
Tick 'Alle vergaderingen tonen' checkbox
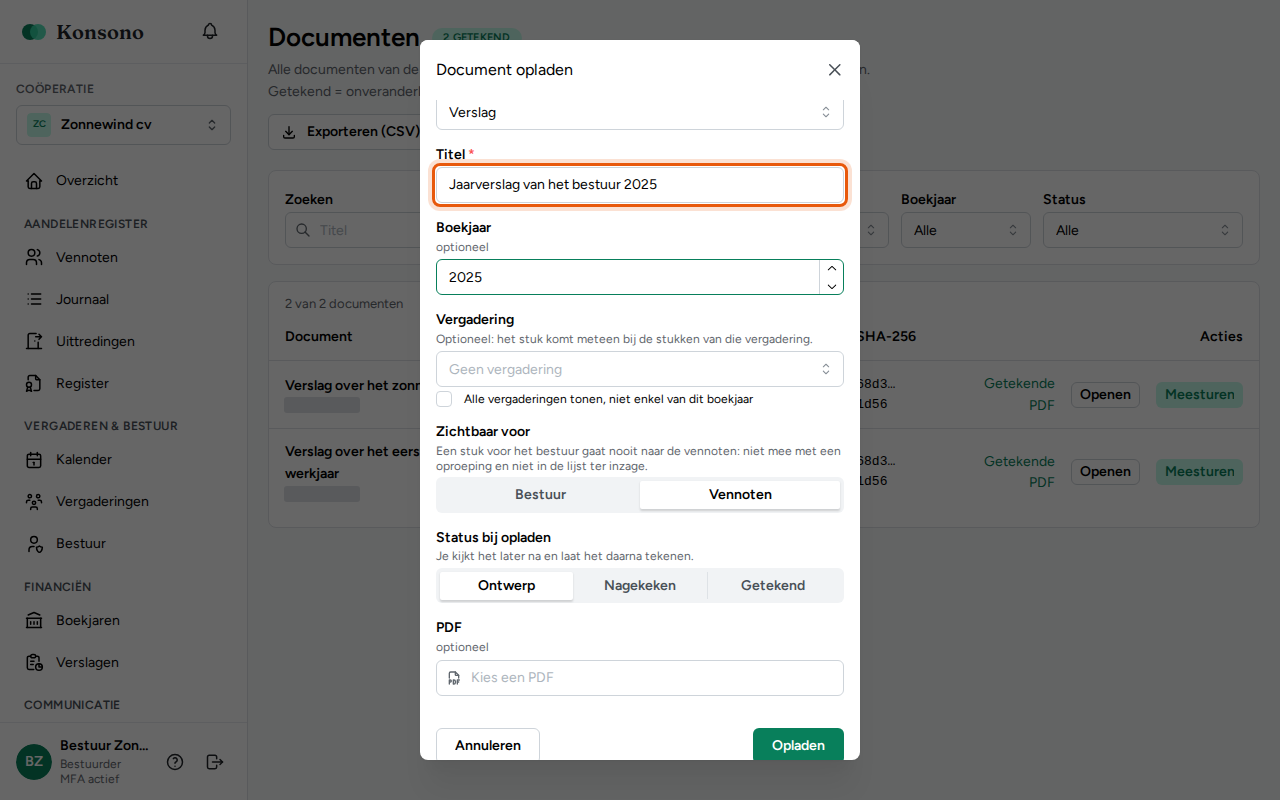445,399
